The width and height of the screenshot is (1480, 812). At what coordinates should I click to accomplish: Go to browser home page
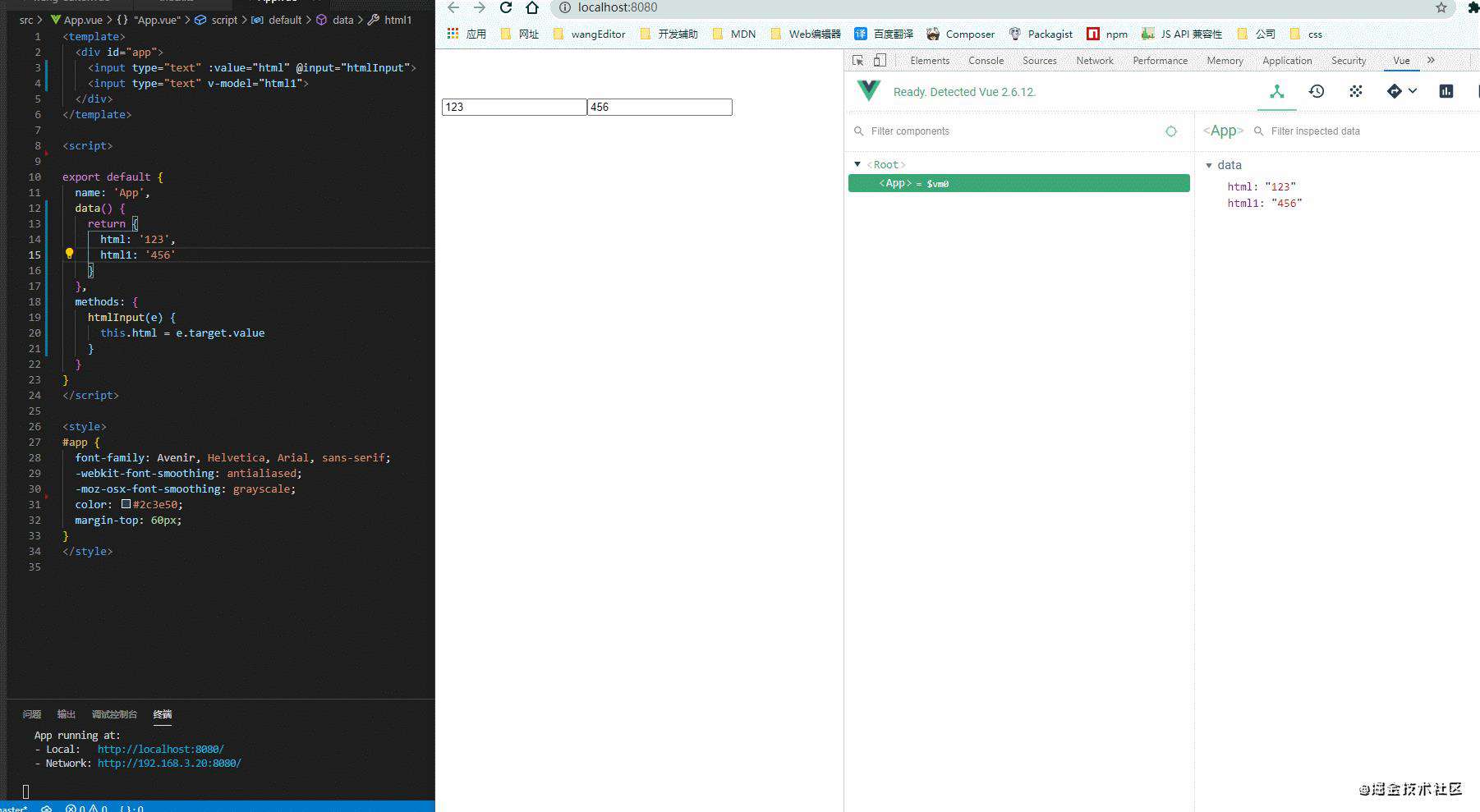click(532, 7)
